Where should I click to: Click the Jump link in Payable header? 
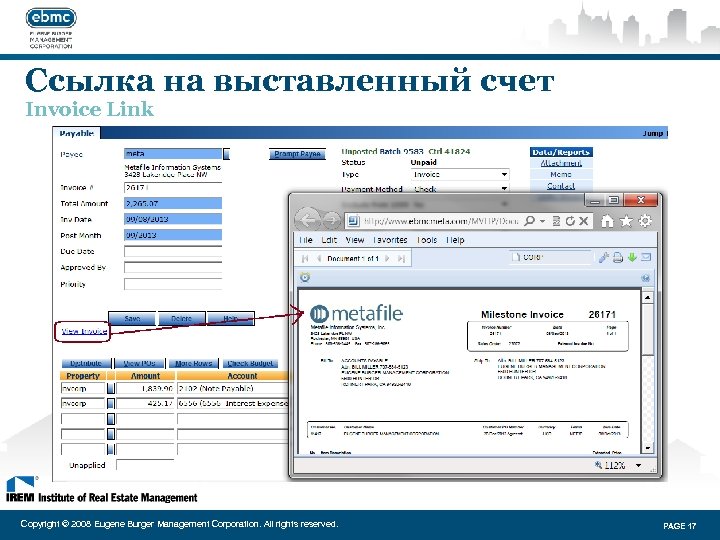(654, 133)
